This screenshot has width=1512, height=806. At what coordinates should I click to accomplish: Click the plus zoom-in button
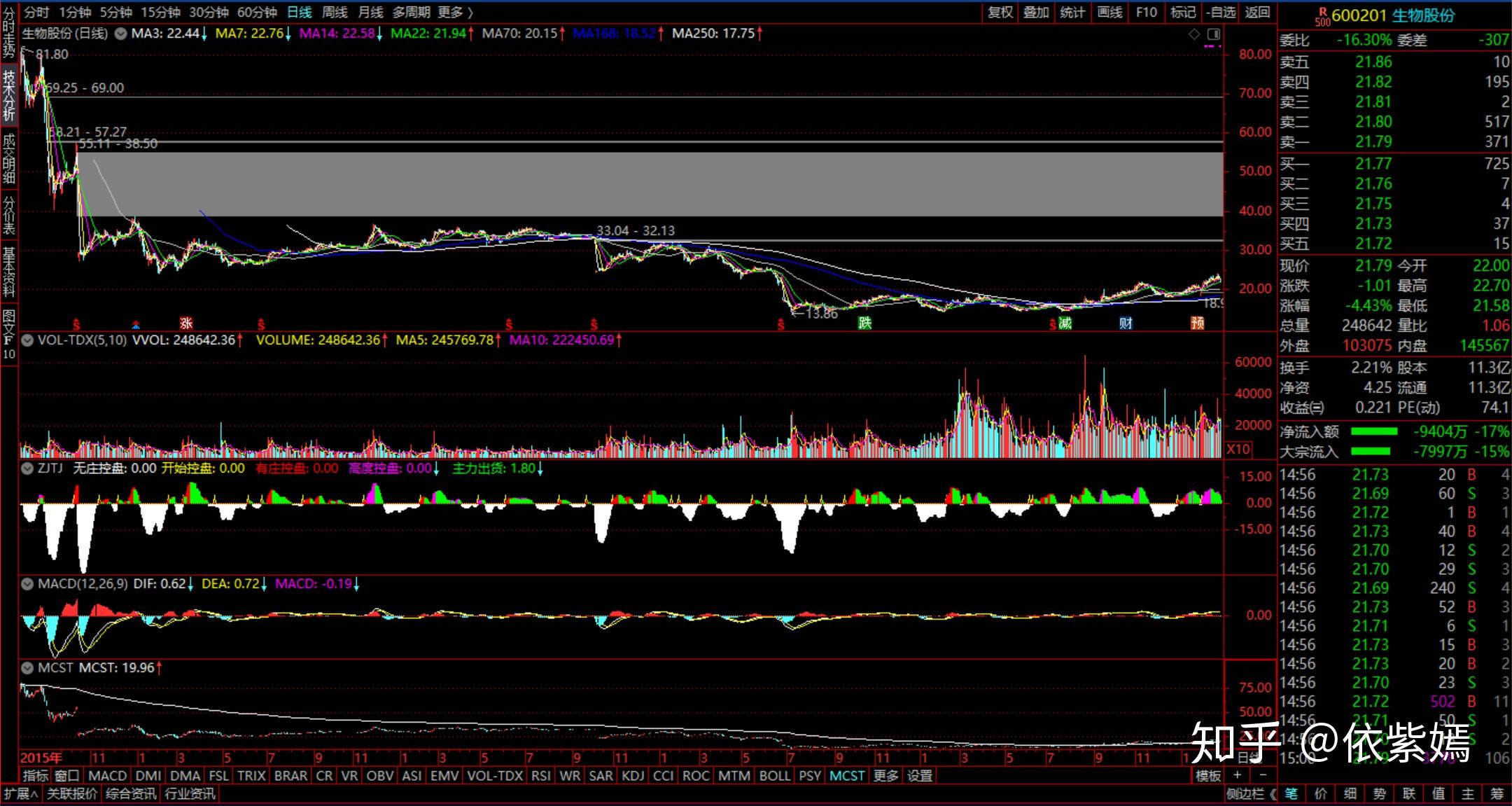click(x=1238, y=775)
